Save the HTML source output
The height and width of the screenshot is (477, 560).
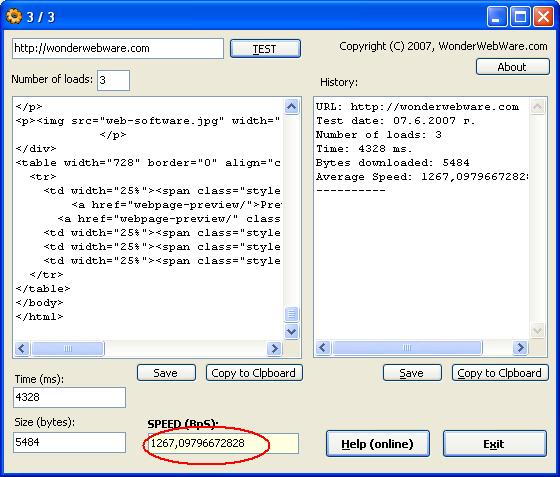[x=166, y=373]
